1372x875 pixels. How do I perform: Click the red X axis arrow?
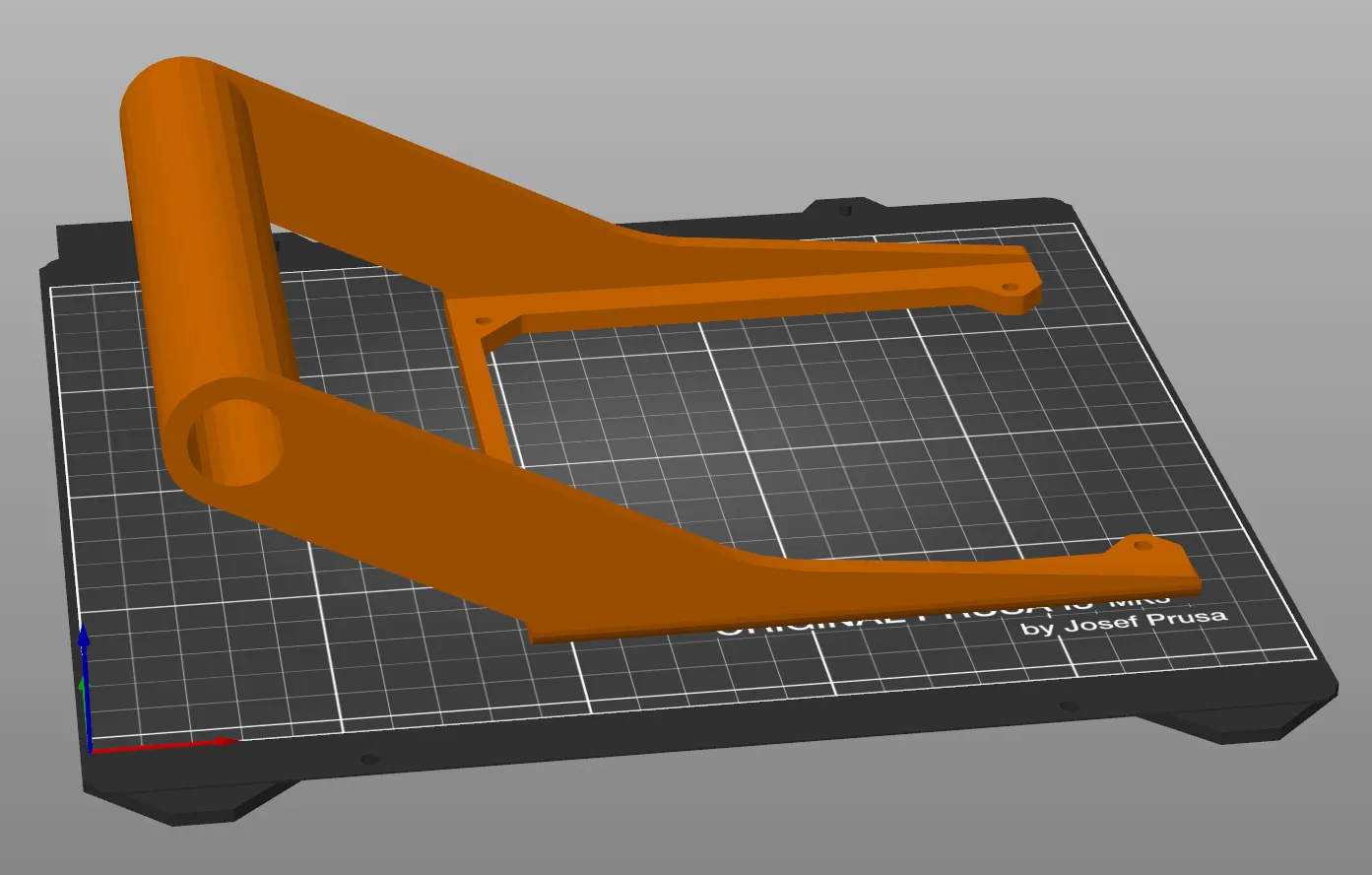[x=165, y=744]
